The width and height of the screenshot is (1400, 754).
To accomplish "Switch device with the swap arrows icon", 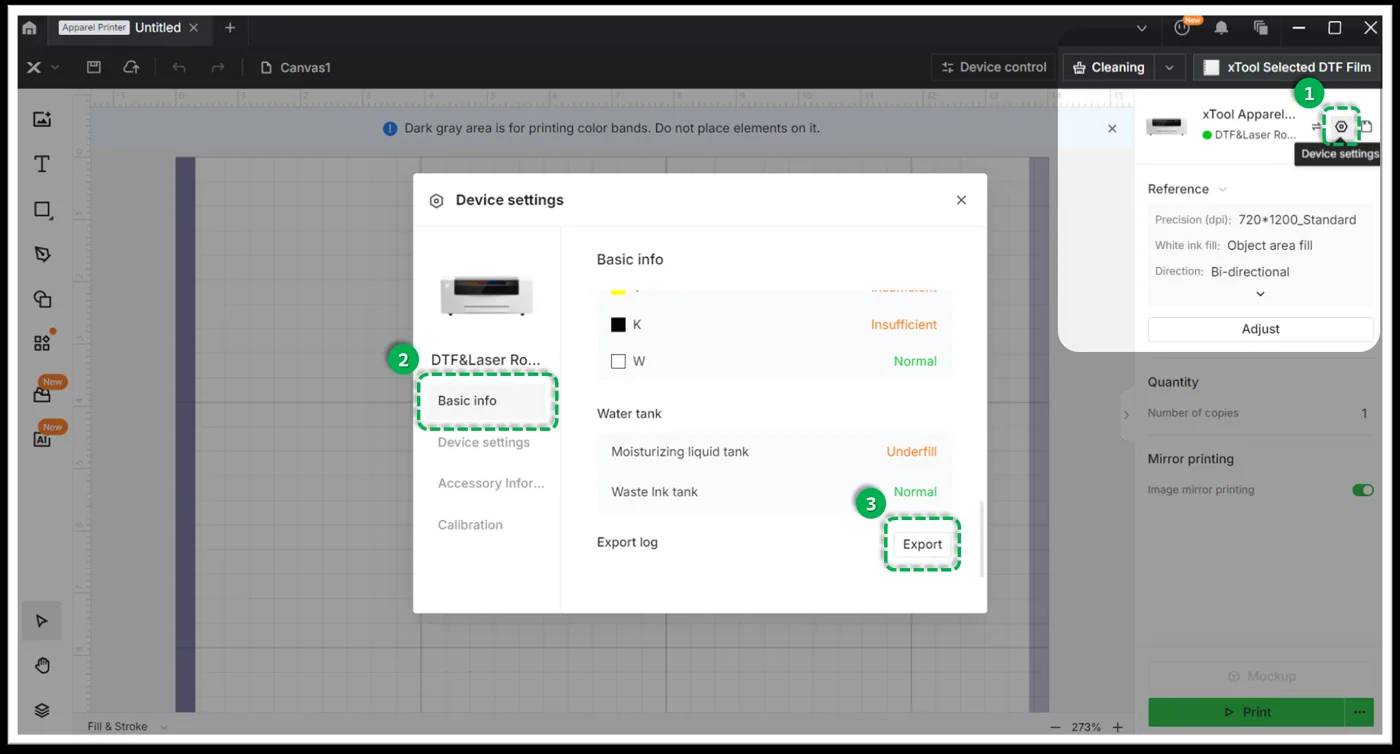I will pos(1316,126).
